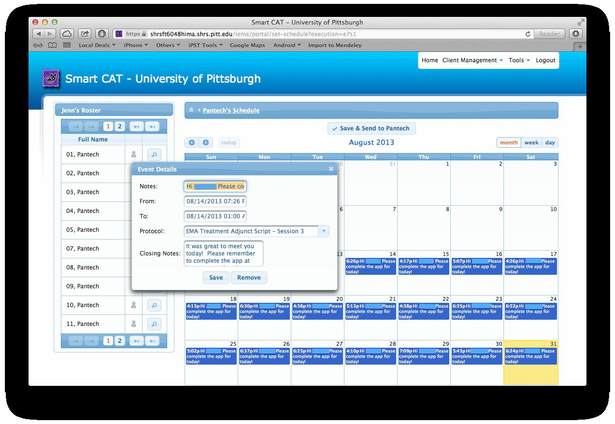This screenshot has height=424, width=615.
Task: Click Save & Send to Pantech button
Action: tap(371, 128)
